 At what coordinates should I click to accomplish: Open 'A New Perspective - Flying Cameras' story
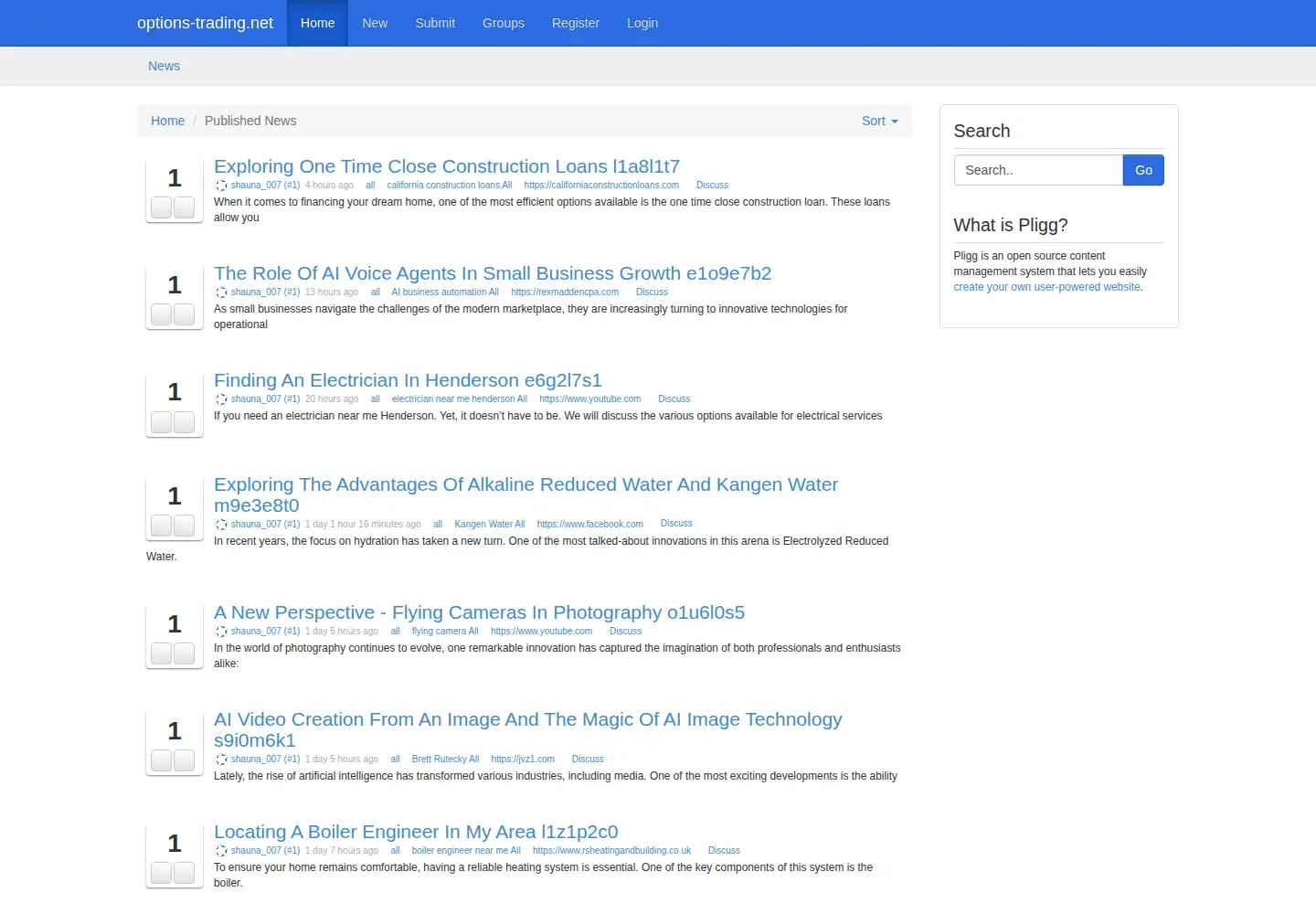coord(479,612)
